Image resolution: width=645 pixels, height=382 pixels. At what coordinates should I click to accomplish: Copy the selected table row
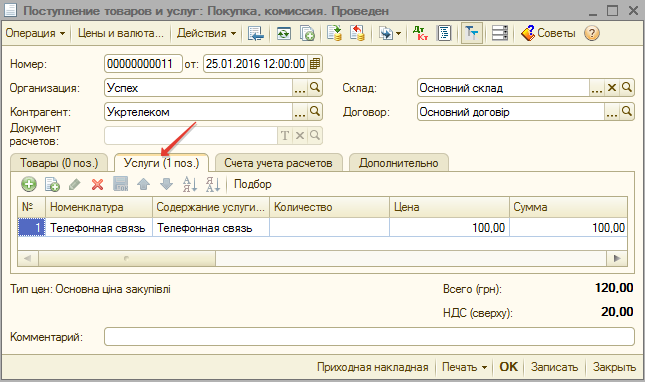coord(52,184)
